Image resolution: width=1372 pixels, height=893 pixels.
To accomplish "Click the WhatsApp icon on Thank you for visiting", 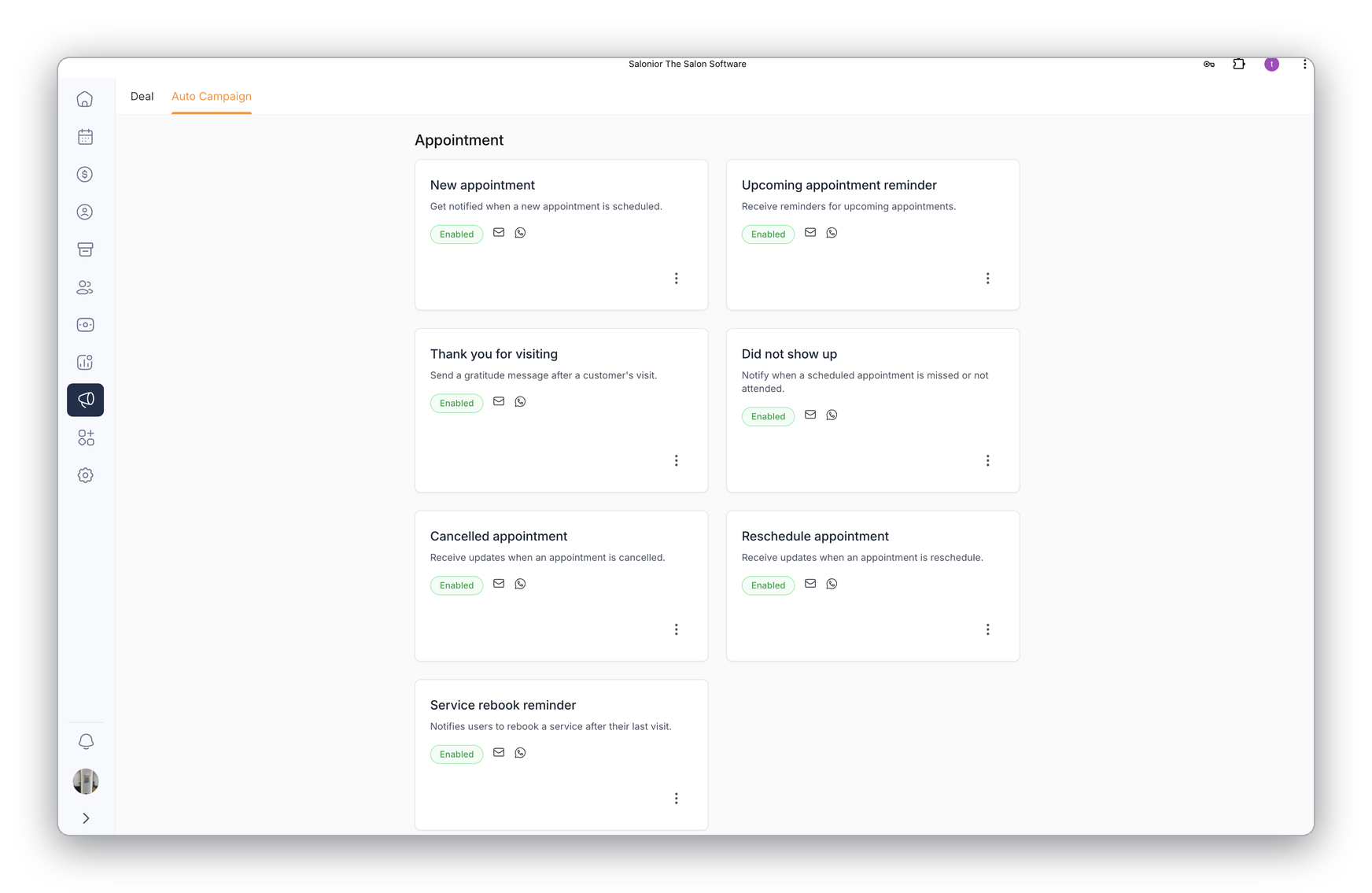I will (x=520, y=401).
